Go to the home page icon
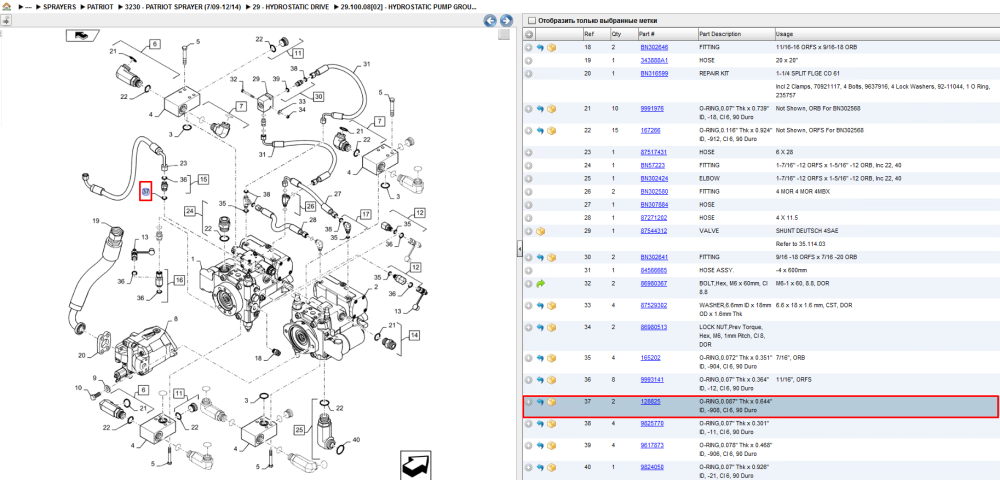1000x480 pixels. click(x=6, y=6)
